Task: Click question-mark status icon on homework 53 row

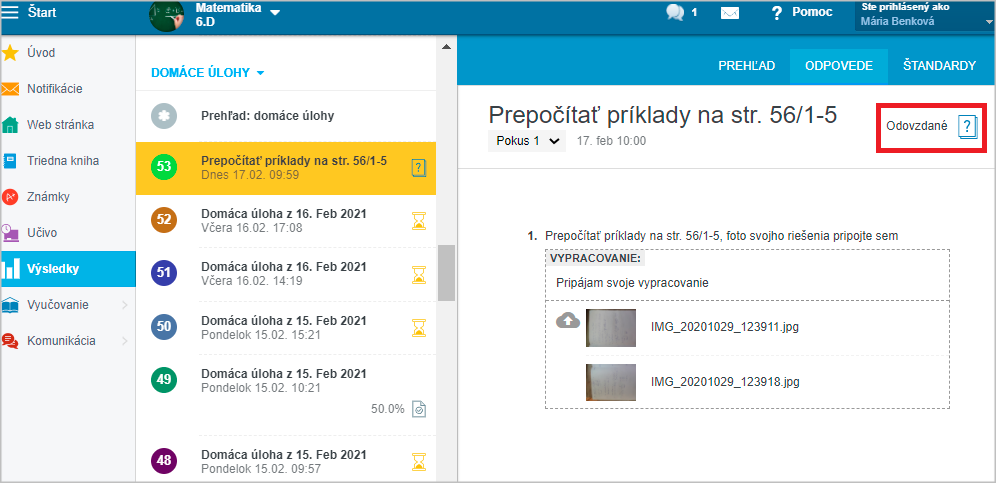Action: 419,168
